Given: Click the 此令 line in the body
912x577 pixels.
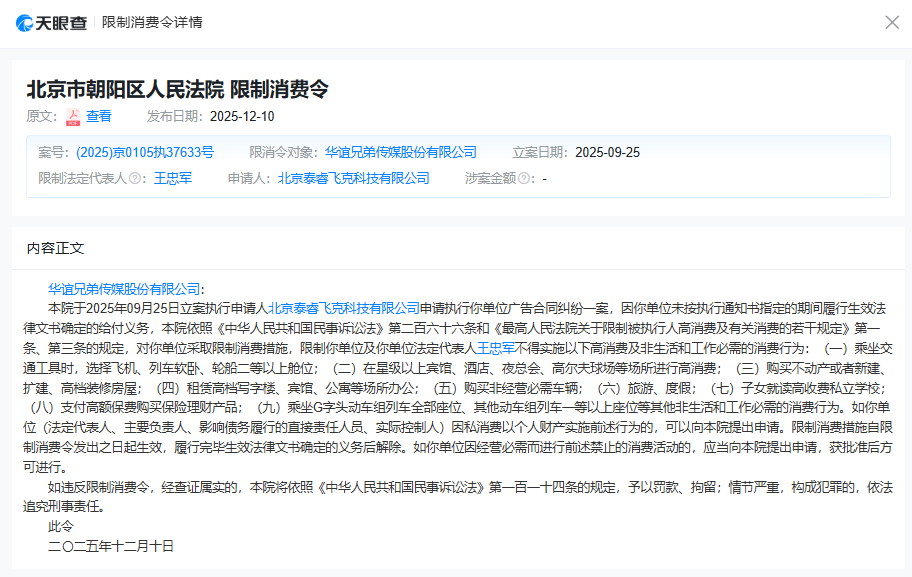Looking at the screenshot, I should coord(61,526).
